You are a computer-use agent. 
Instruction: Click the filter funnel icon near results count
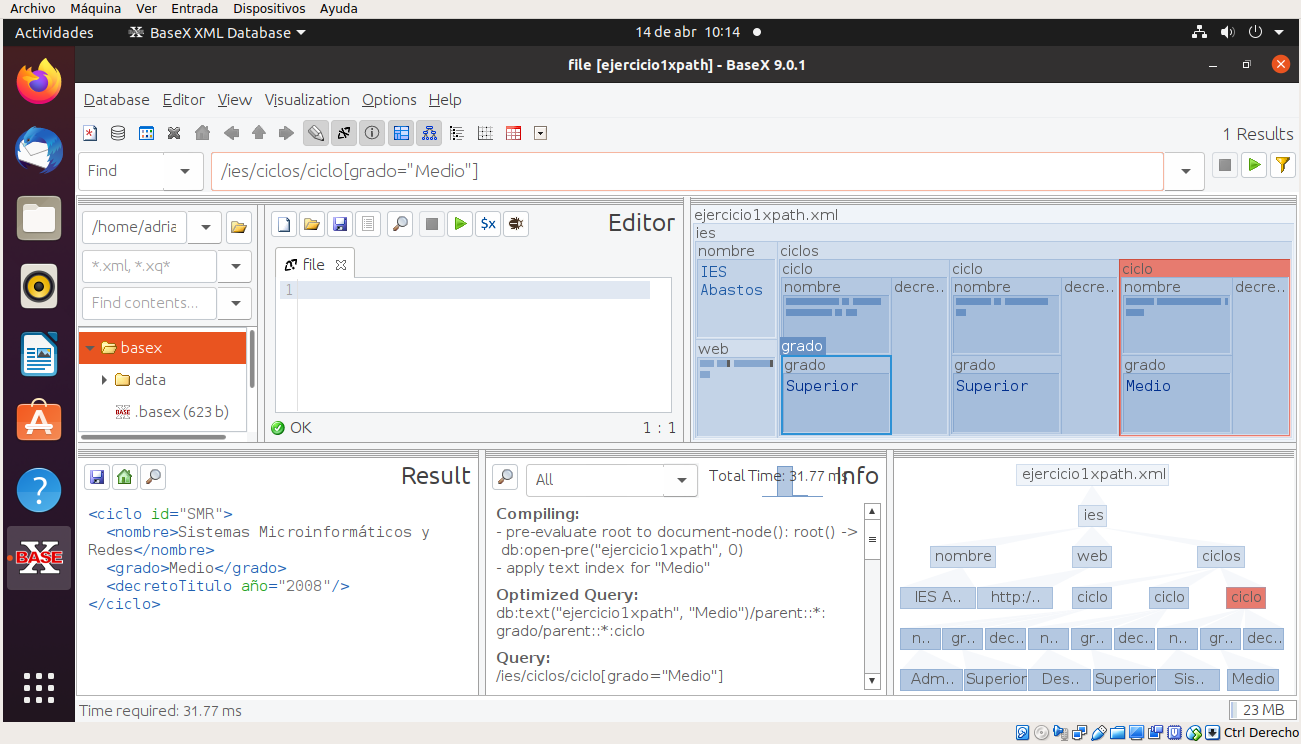click(x=1282, y=166)
